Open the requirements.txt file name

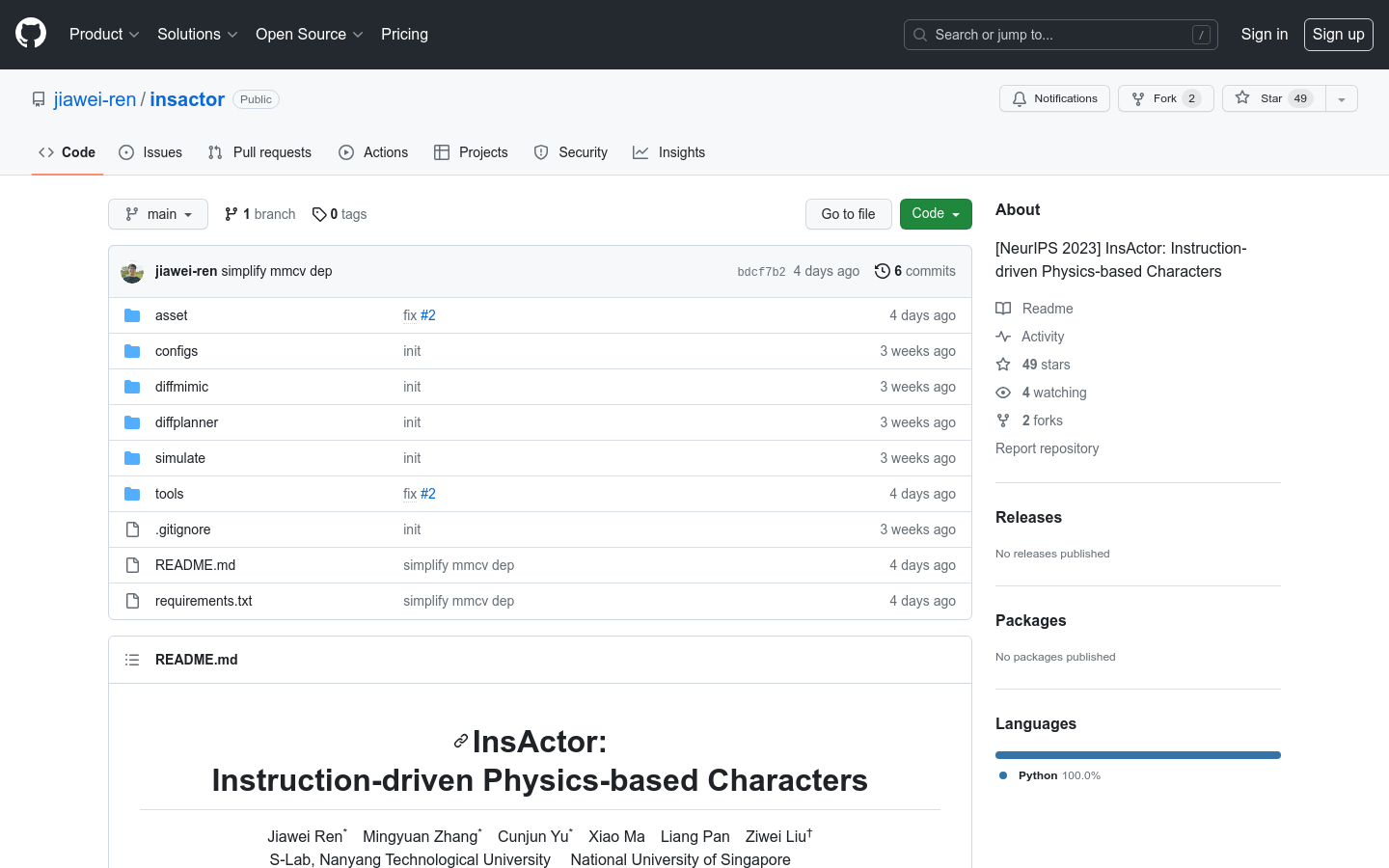tap(204, 601)
